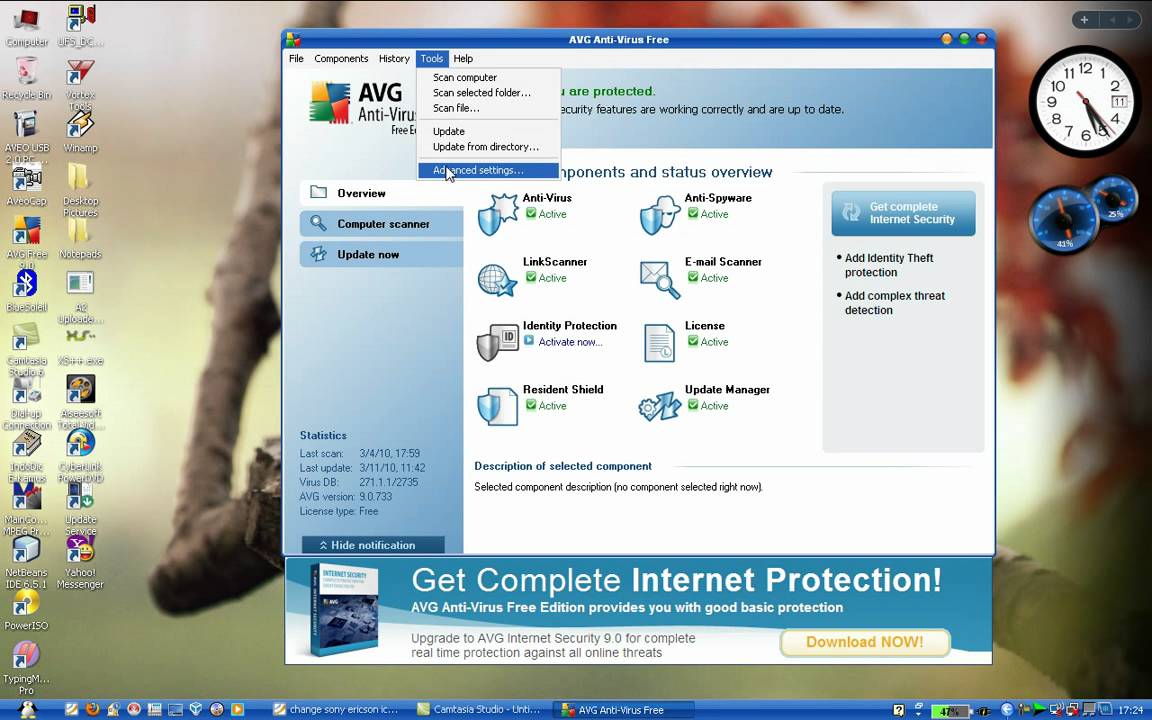The width and height of the screenshot is (1152, 720).
Task: Open the Help menu
Action: click(x=463, y=59)
